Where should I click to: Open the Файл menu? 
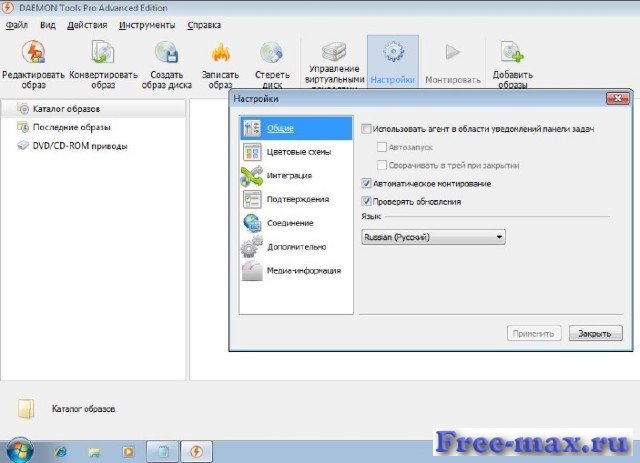coord(17,25)
